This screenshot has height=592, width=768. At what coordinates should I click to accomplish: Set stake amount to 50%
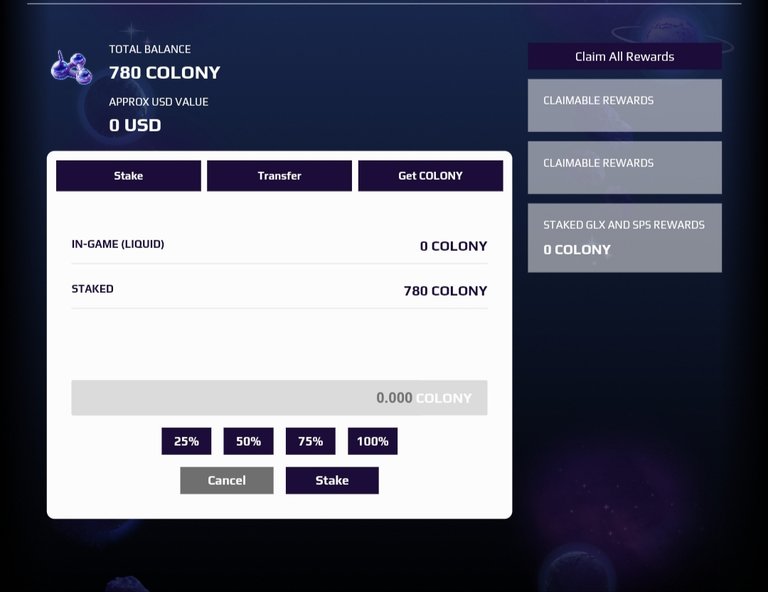248,441
